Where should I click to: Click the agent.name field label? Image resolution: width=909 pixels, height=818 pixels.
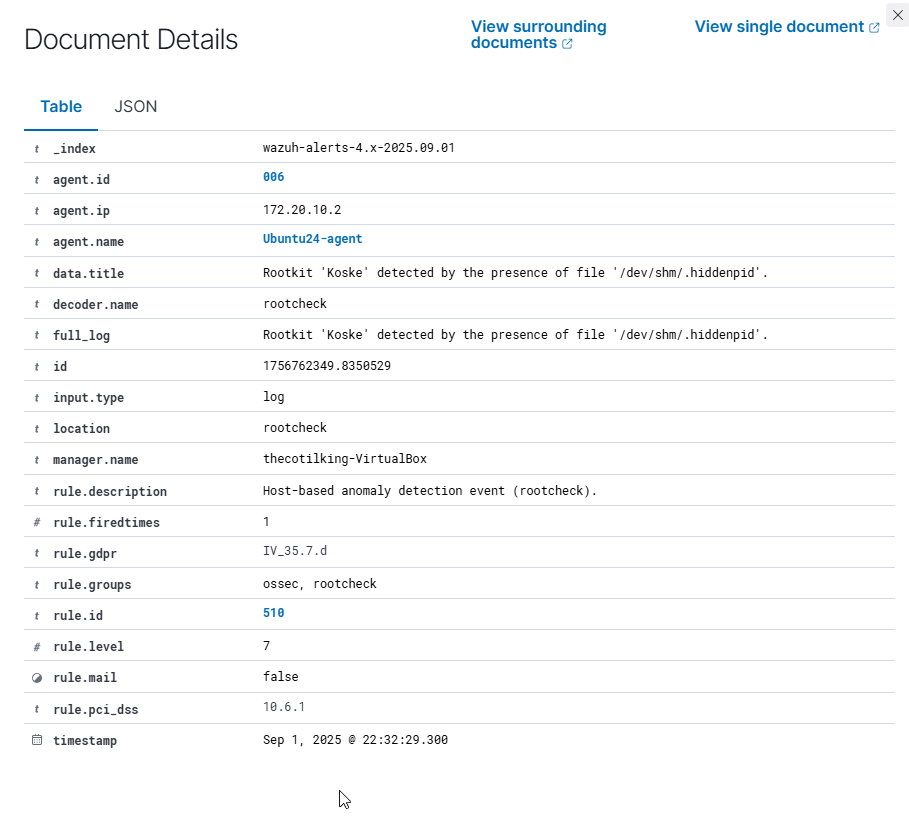pyautogui.click(x=88, y=242)
